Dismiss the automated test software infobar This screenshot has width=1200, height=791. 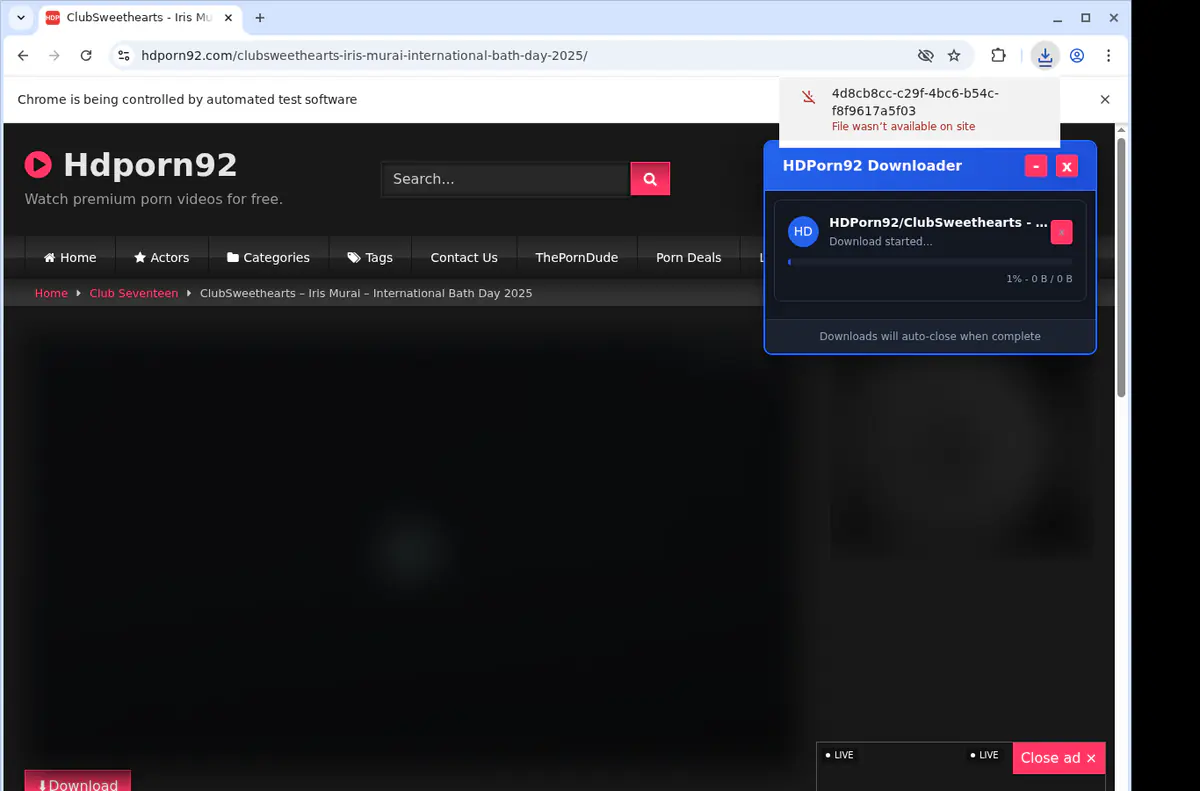click(x=1105, y=99)
